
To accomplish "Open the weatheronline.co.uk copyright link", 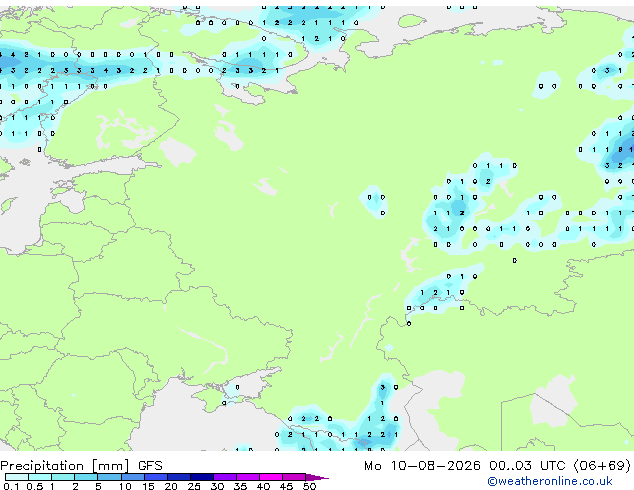I will click(550, 481).
